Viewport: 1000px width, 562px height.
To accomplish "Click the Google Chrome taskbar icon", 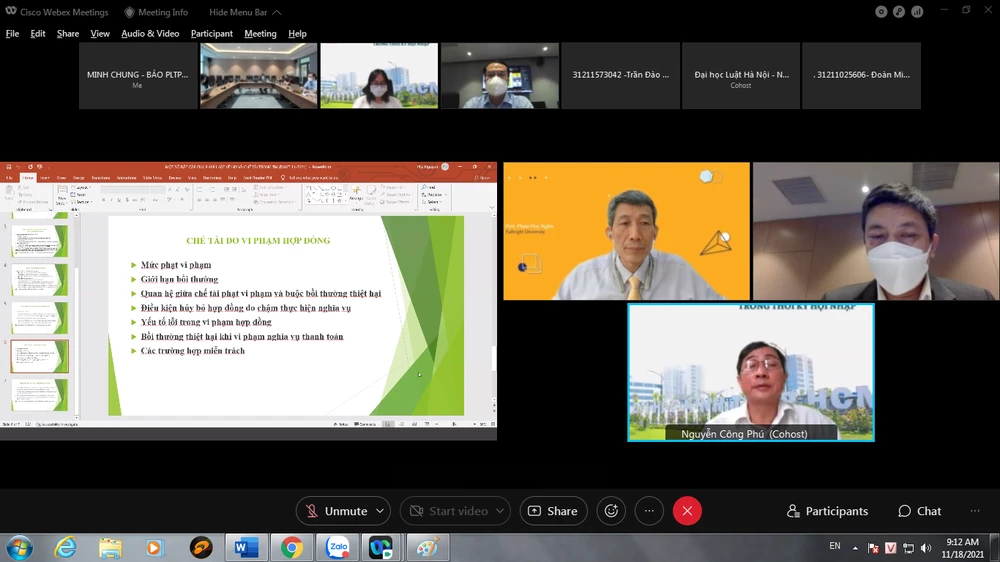I will point(292,547).
